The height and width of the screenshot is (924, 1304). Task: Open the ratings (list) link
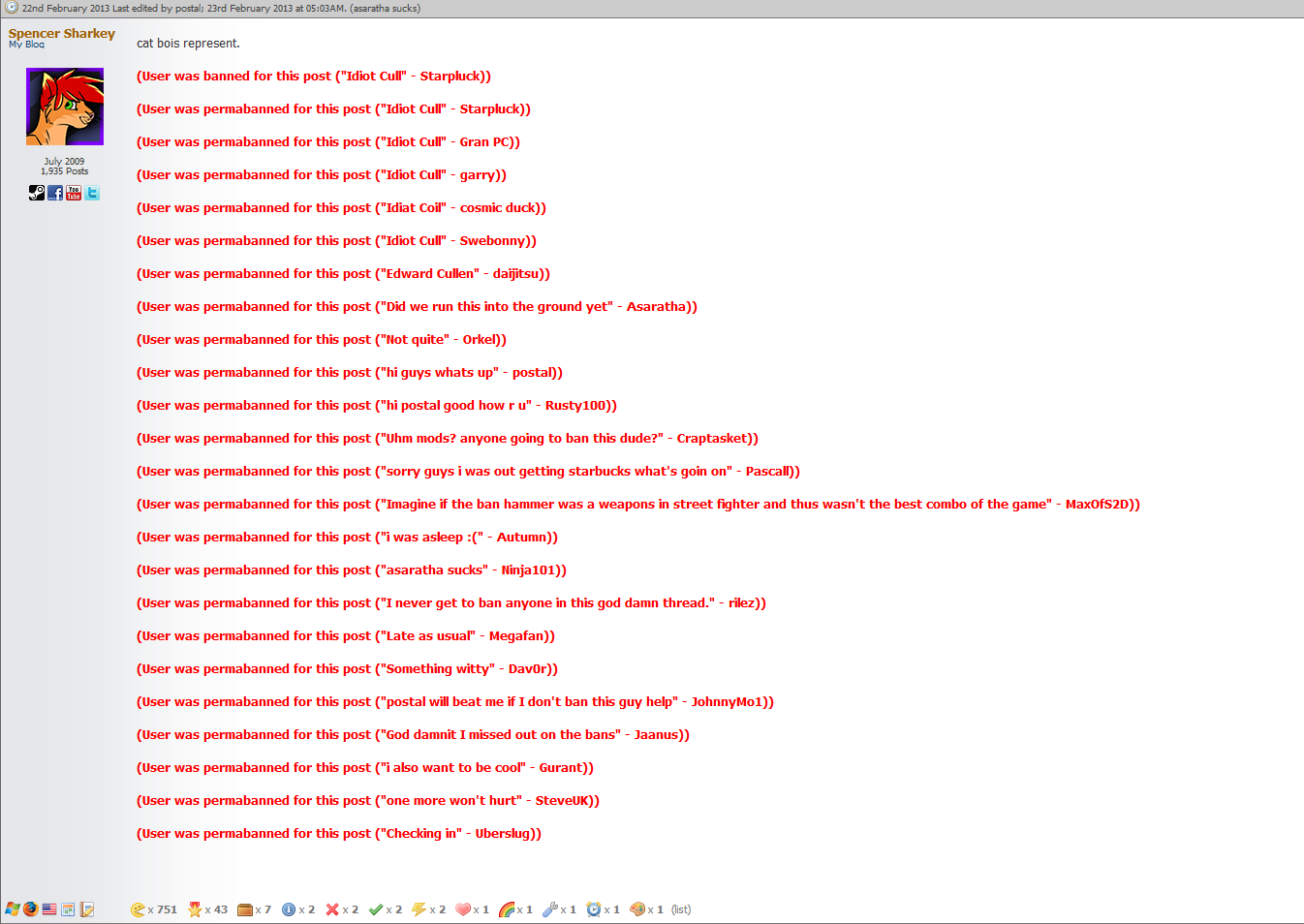pos(681,909)
